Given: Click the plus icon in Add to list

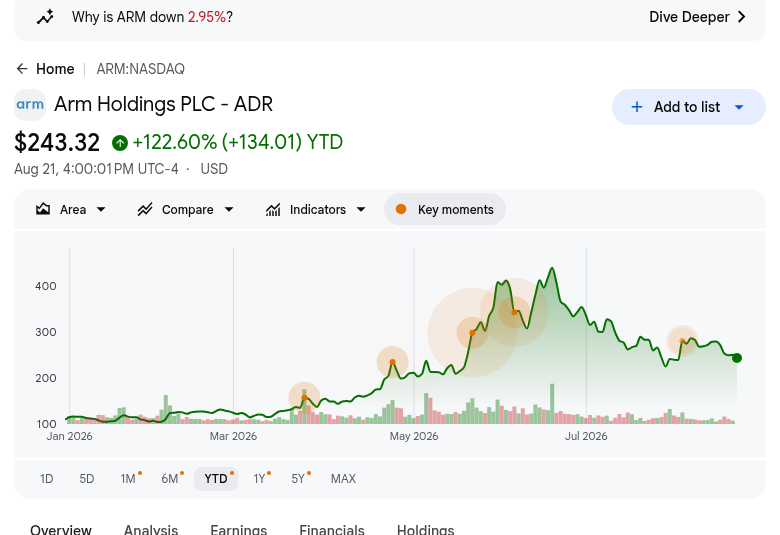Looking at the screenshot, I should click(x=637, y=107).
